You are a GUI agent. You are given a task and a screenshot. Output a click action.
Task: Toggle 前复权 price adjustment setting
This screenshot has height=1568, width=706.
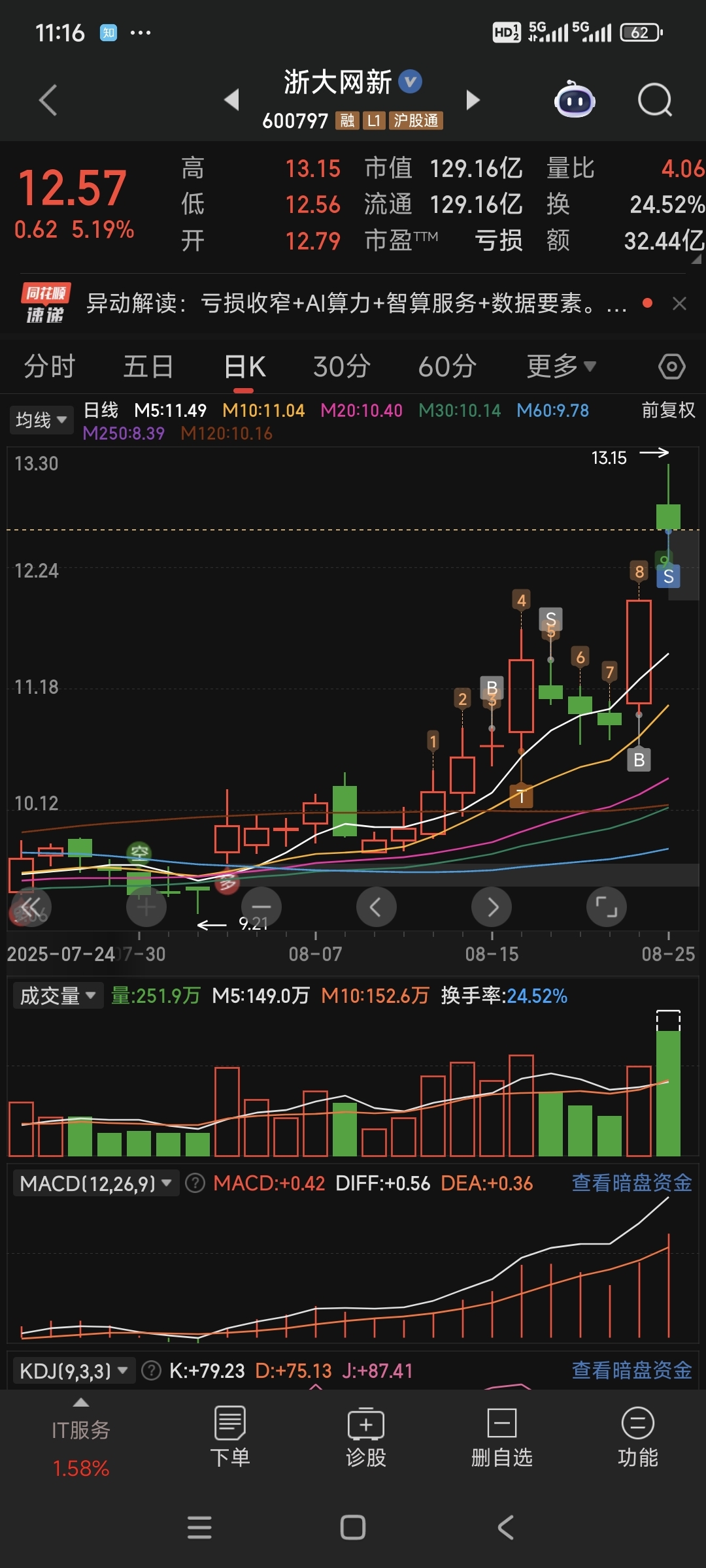(668, 410)
